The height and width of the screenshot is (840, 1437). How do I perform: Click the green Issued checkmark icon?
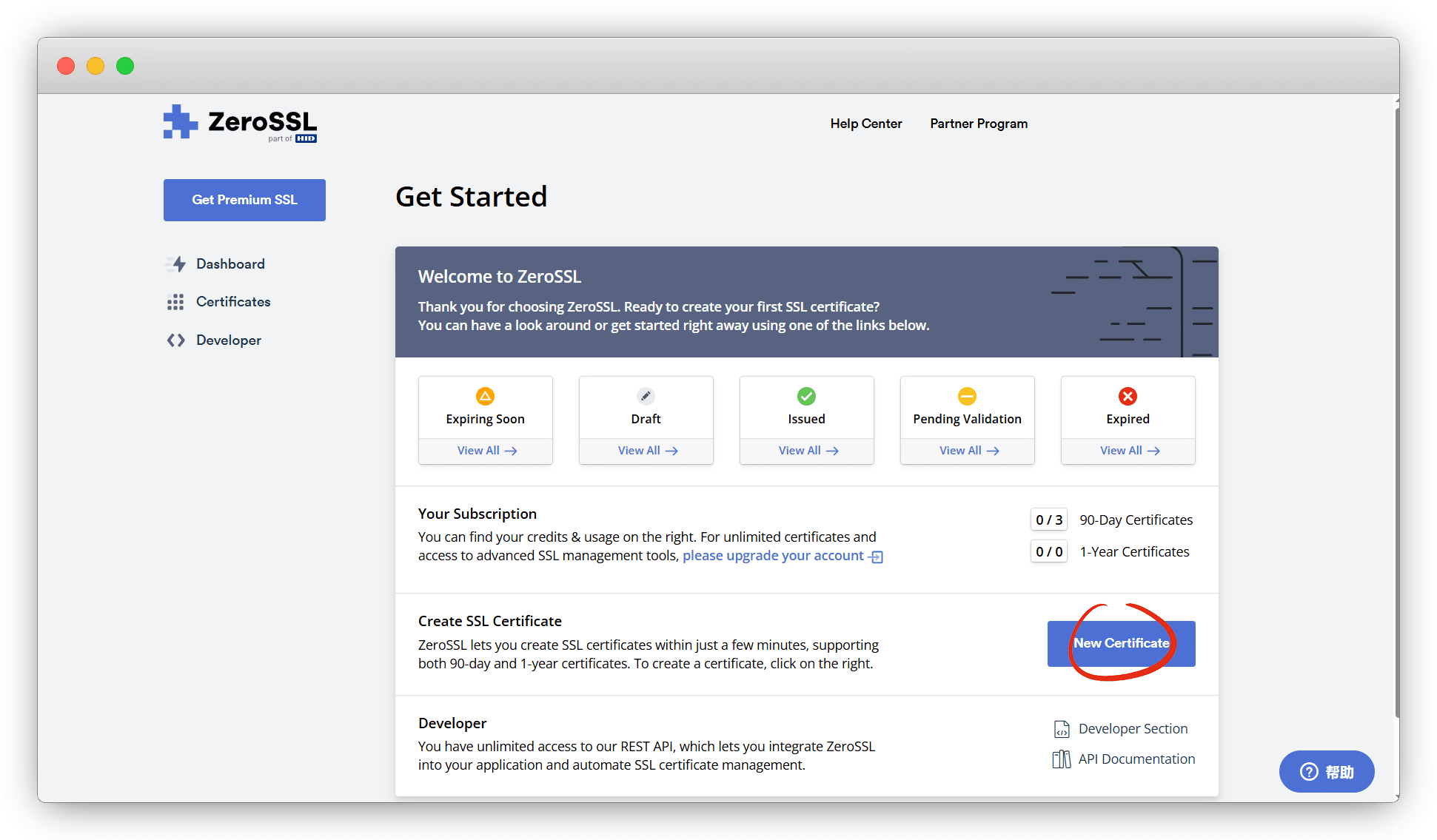click(x=806, y=396)
